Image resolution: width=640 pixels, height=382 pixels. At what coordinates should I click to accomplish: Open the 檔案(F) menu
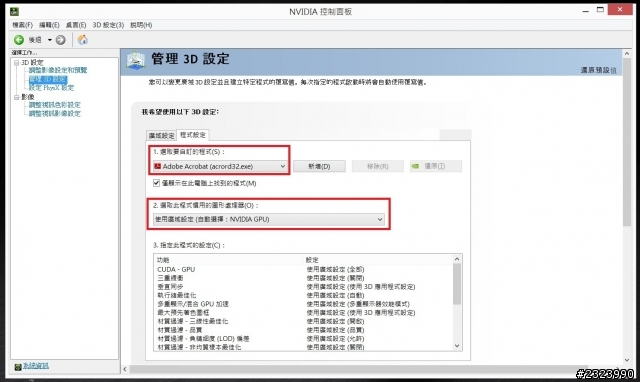tap(22, 25)
